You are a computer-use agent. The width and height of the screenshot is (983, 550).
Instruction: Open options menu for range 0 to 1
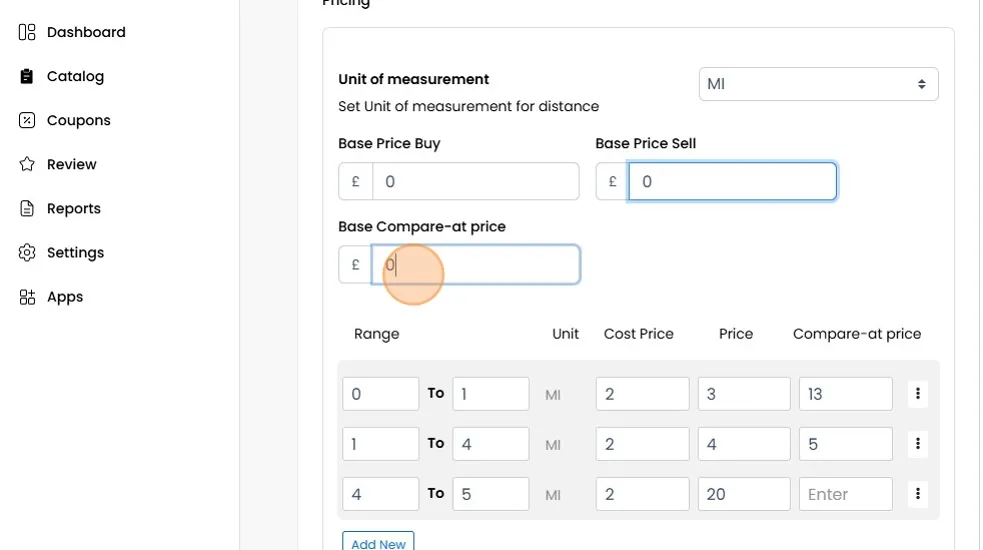[x=918, y=393]
